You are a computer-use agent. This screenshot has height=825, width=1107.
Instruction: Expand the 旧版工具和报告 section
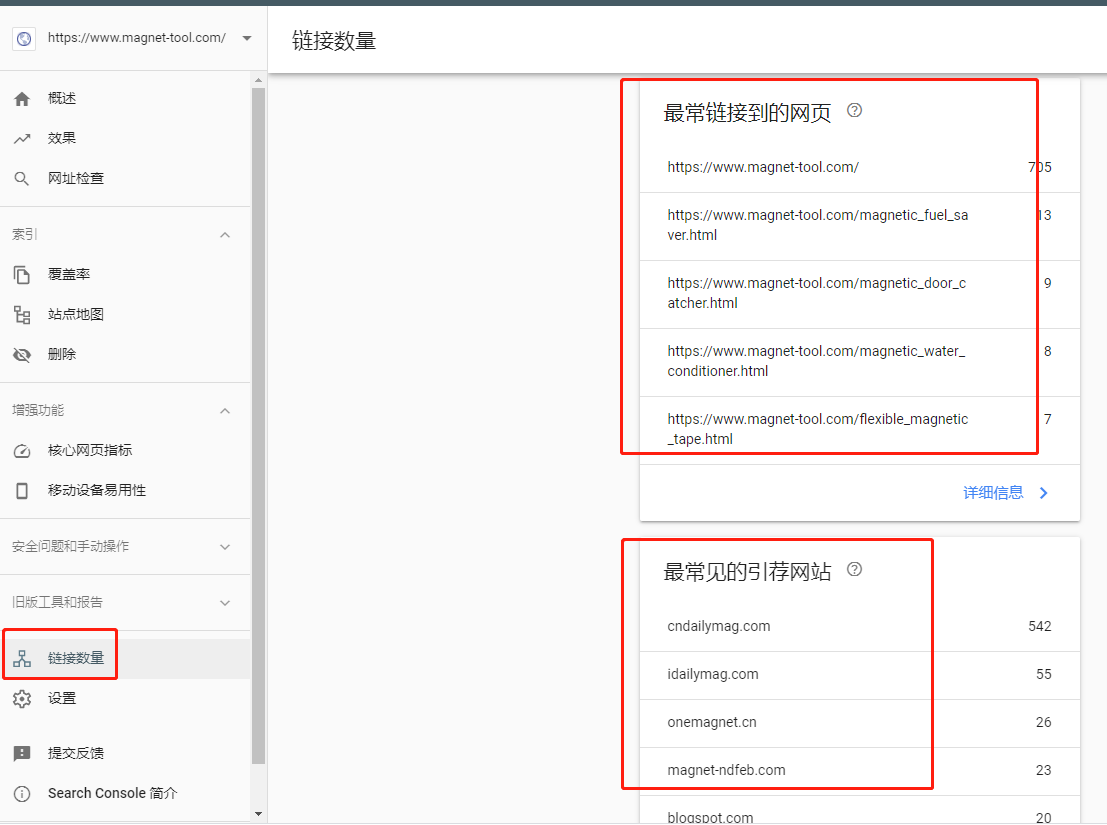[x=225, y=603]
